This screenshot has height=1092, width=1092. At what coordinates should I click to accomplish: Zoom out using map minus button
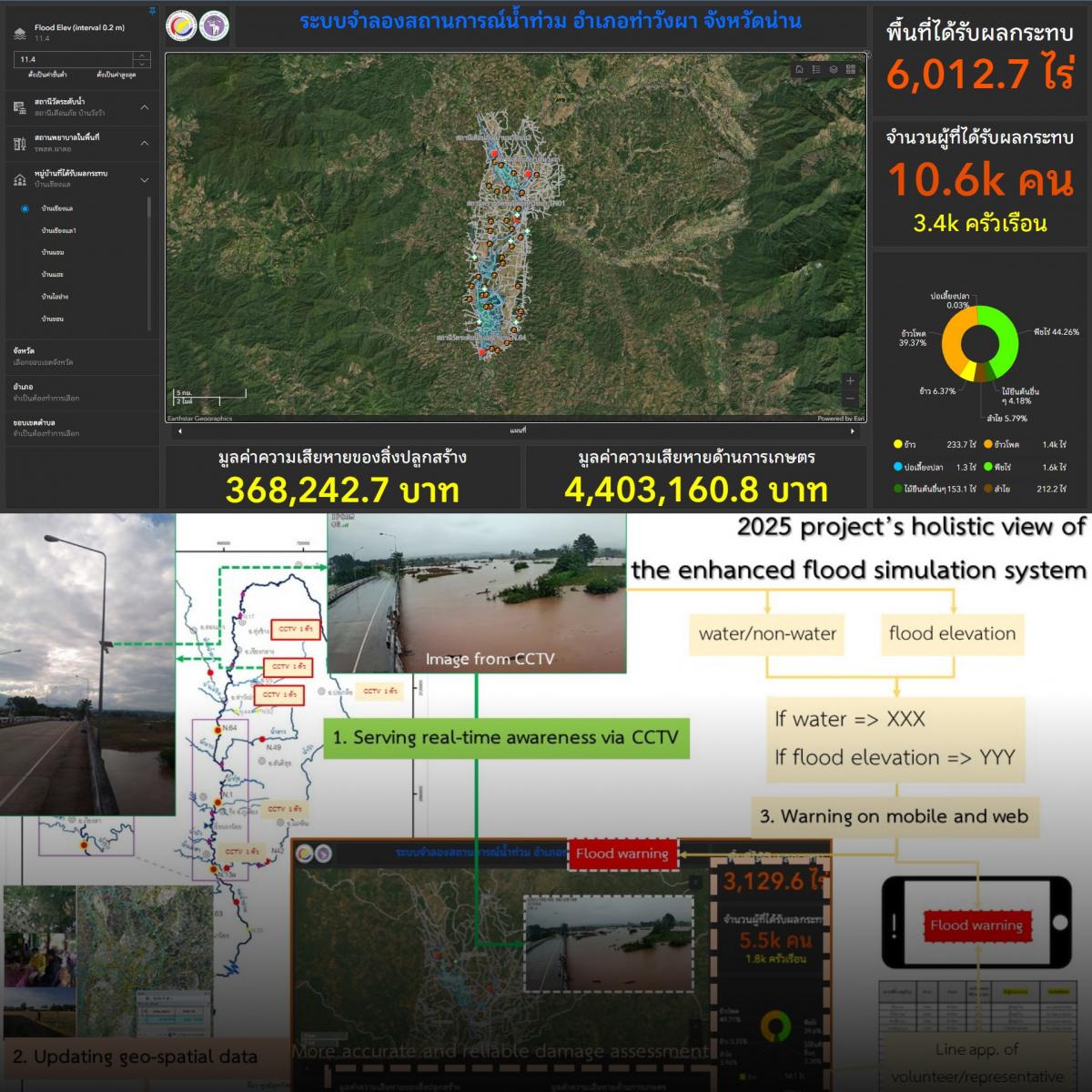850,399
